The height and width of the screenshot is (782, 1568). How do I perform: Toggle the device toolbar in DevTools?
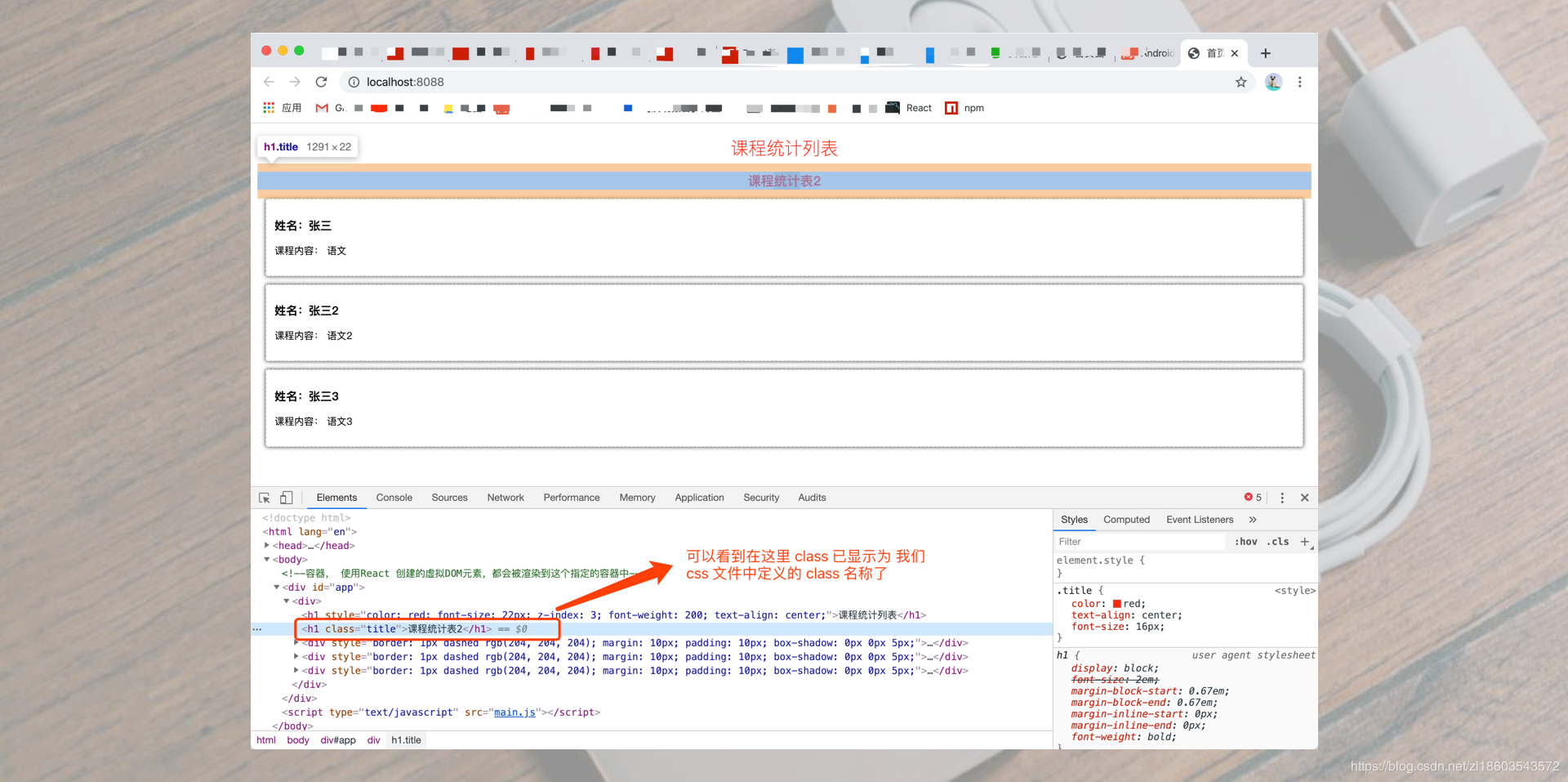[x=286, y=498]
